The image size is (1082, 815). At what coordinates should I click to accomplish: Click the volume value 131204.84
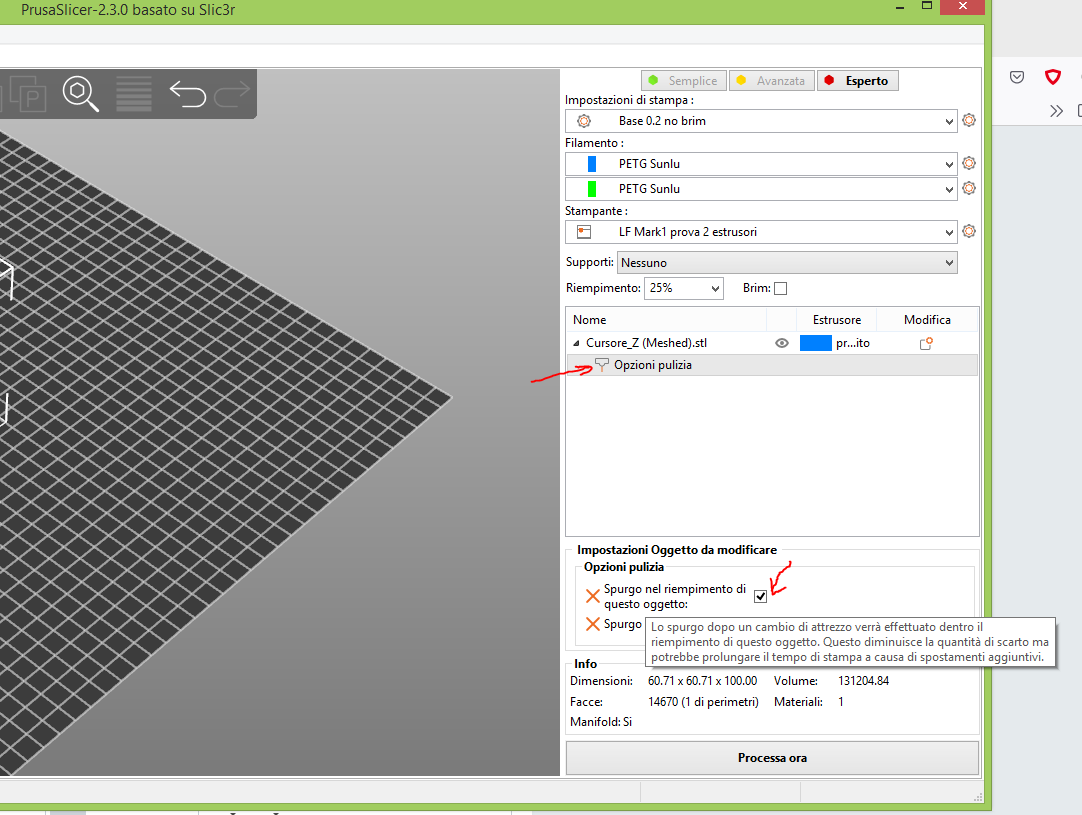(x=863, y=680)
